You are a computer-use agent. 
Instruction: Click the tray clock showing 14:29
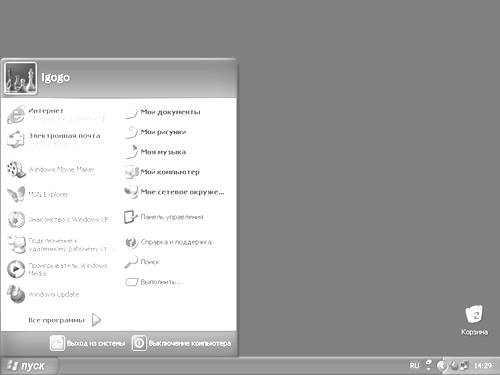pyautogui.click(x=483, y=366)
